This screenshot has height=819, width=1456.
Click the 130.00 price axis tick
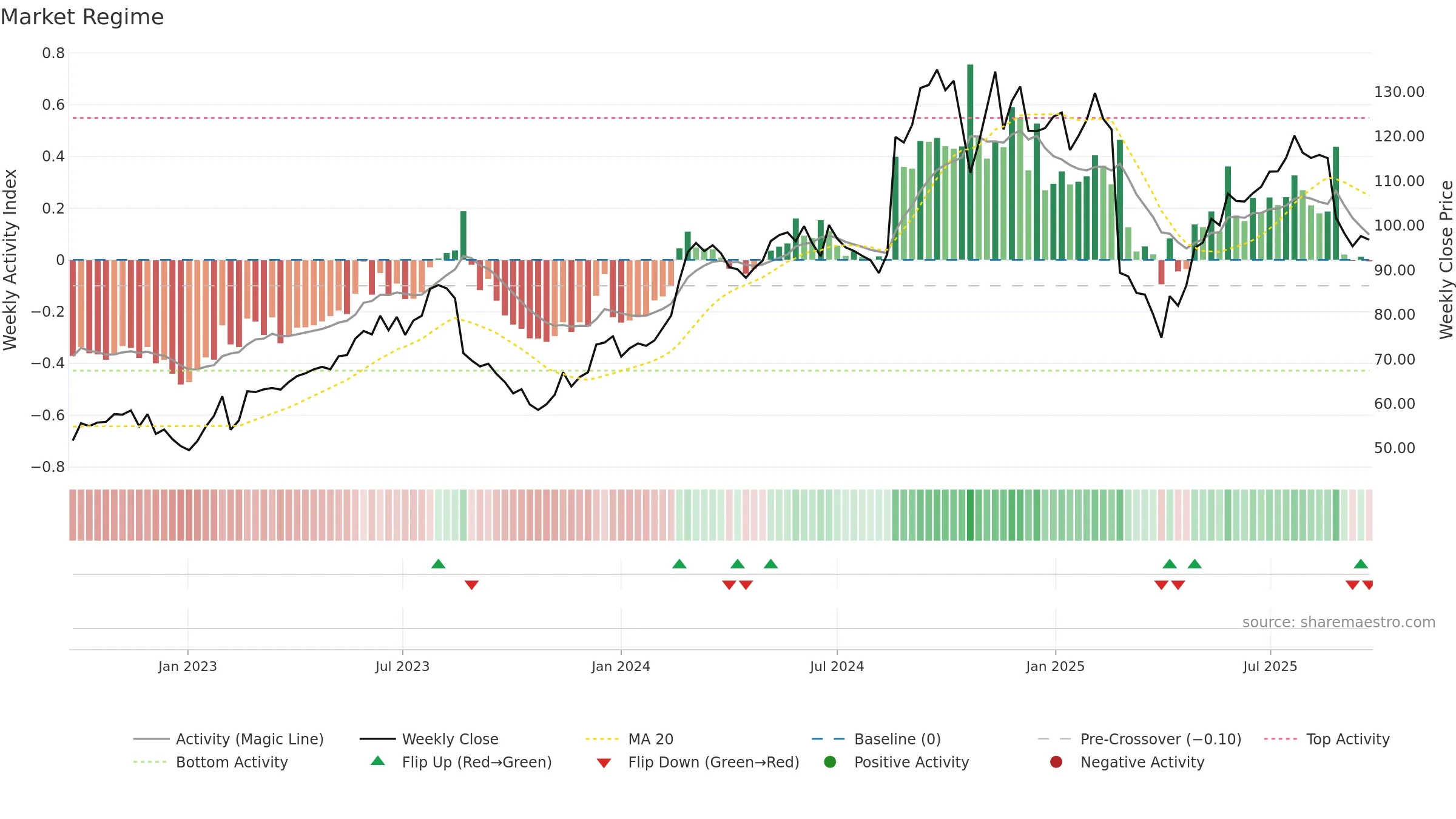(x=1399, y=92)
